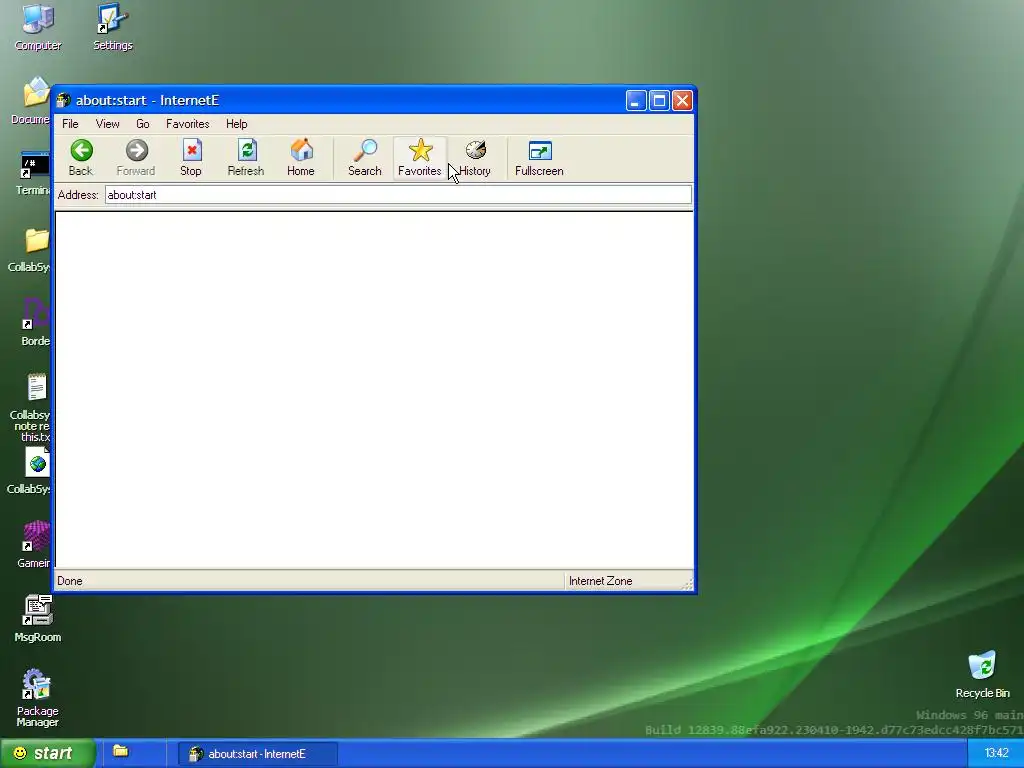Close the InternetE window
Image resolution: width=1024 pixels, height=768 pixels.
tap(682, 100)
